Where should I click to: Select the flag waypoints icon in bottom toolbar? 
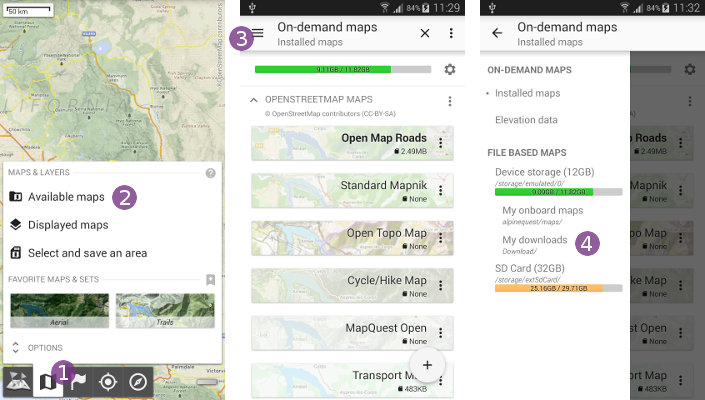click(78, 382)
